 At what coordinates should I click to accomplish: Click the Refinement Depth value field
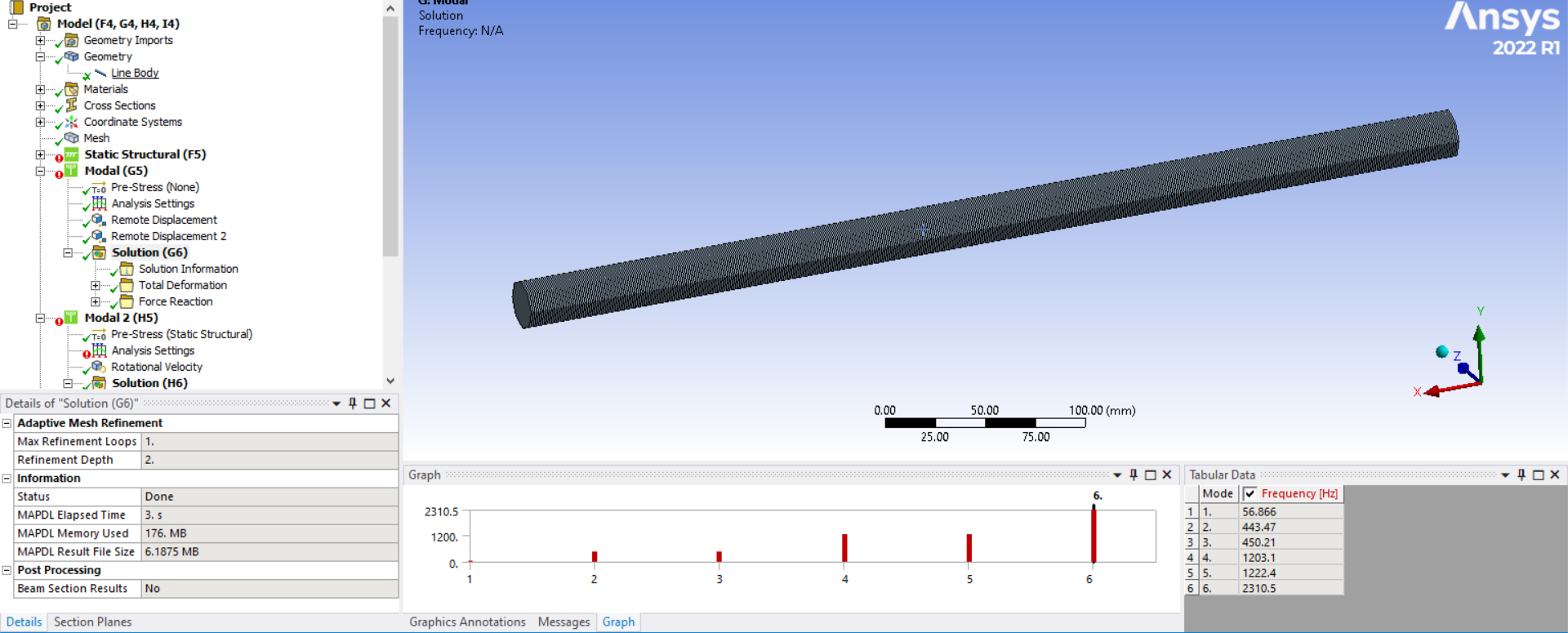click(x=269, y=460)
